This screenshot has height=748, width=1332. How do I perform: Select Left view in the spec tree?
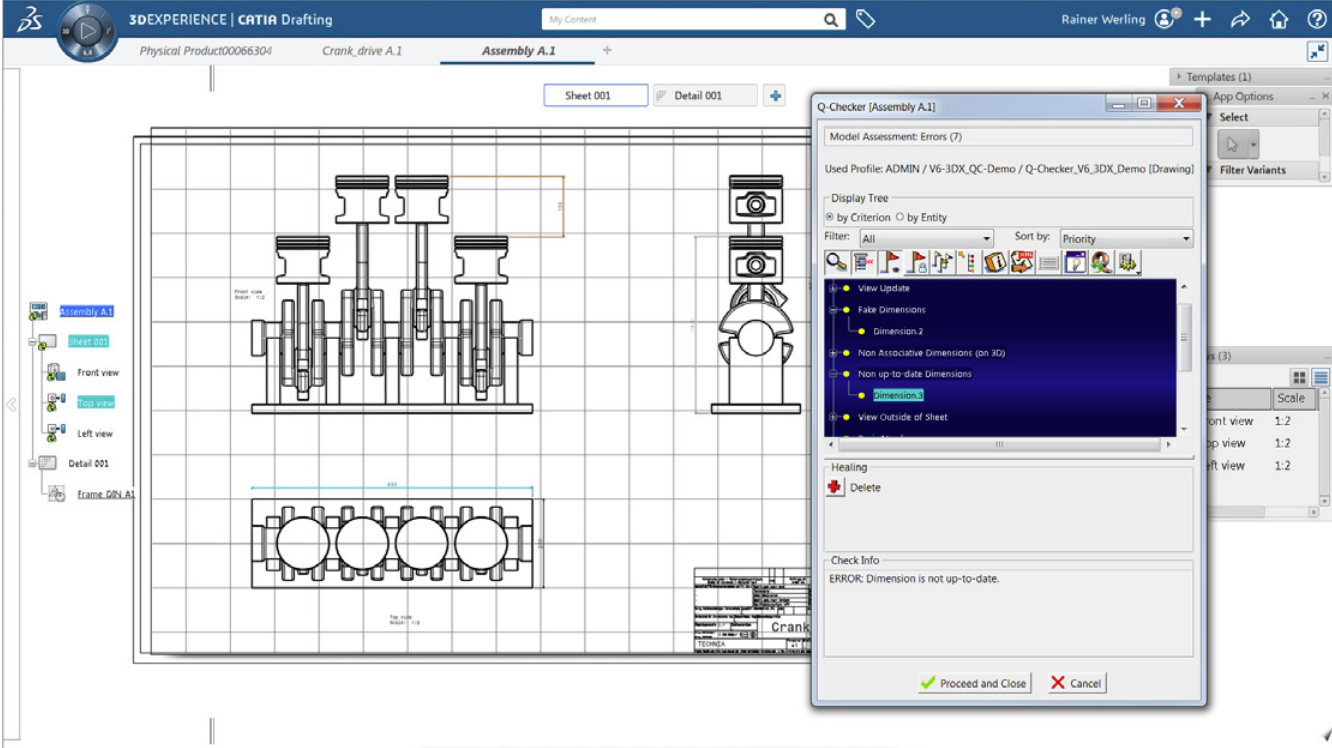coord(95,434)
